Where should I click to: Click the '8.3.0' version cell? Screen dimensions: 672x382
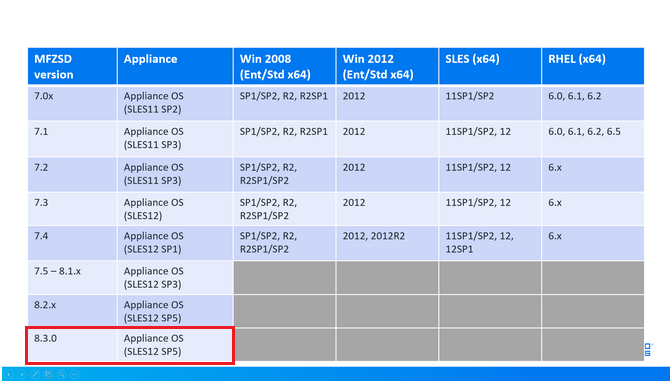pos(72,345)
